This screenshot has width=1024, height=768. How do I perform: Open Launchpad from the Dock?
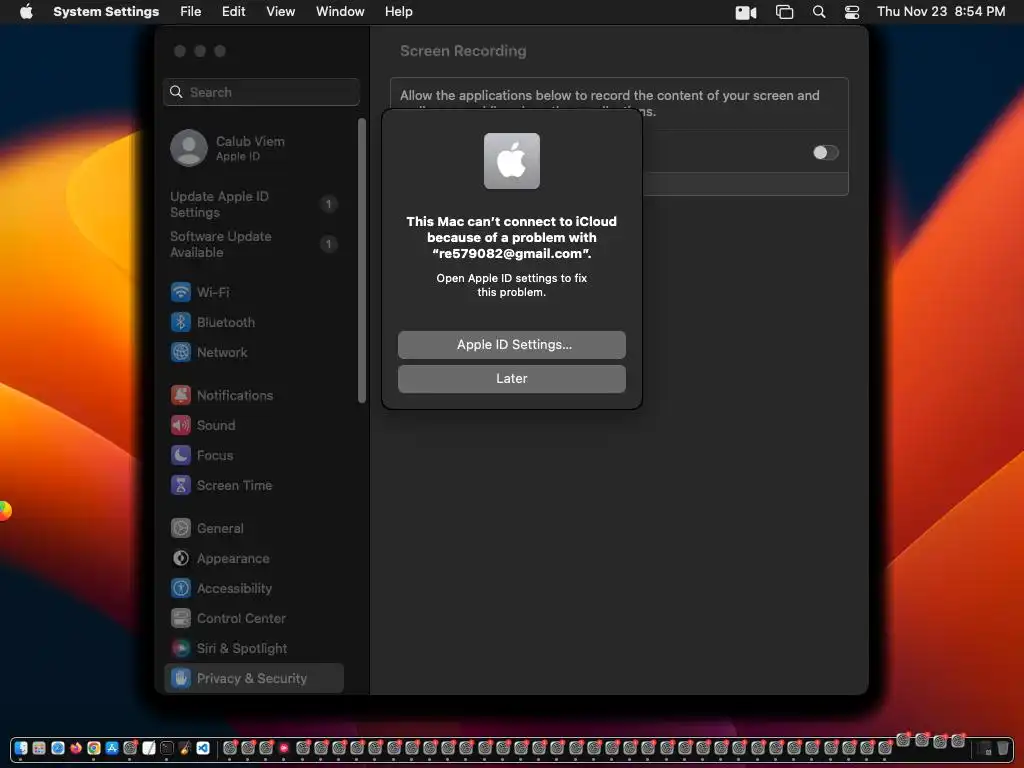click(x=39, y=748)
